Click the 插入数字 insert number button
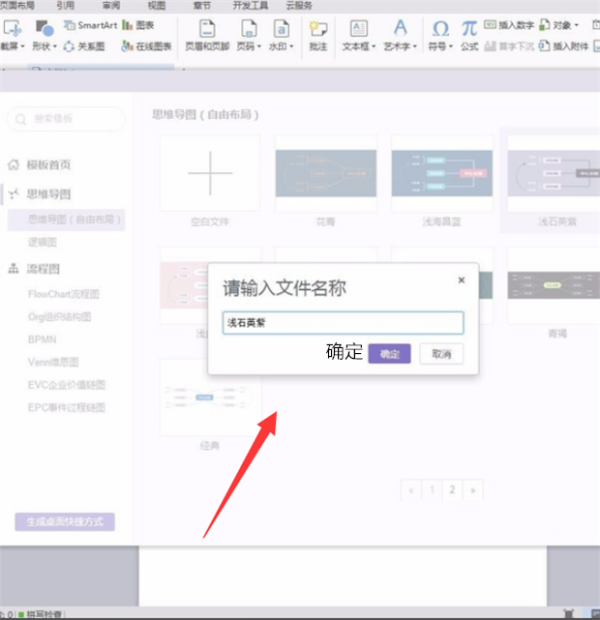Viewport: 600px width, 620px height. (x=509, y=25)
